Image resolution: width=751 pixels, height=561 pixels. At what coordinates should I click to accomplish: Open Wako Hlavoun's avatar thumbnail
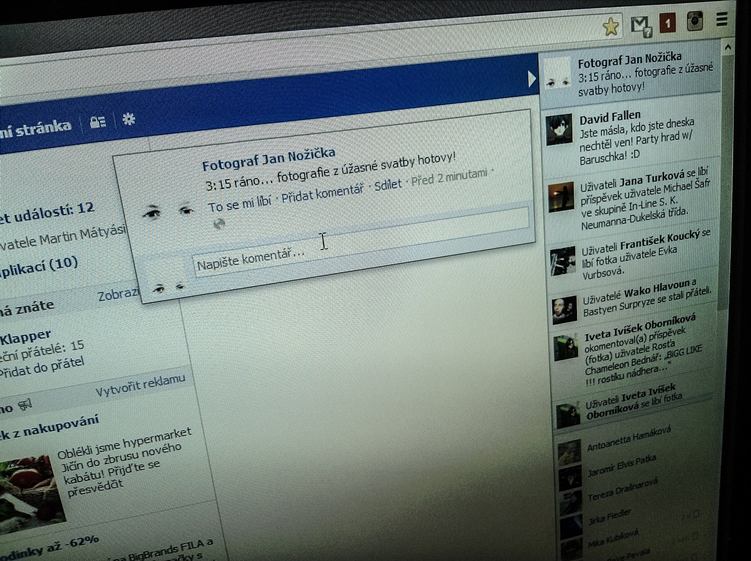pos(564,310)
